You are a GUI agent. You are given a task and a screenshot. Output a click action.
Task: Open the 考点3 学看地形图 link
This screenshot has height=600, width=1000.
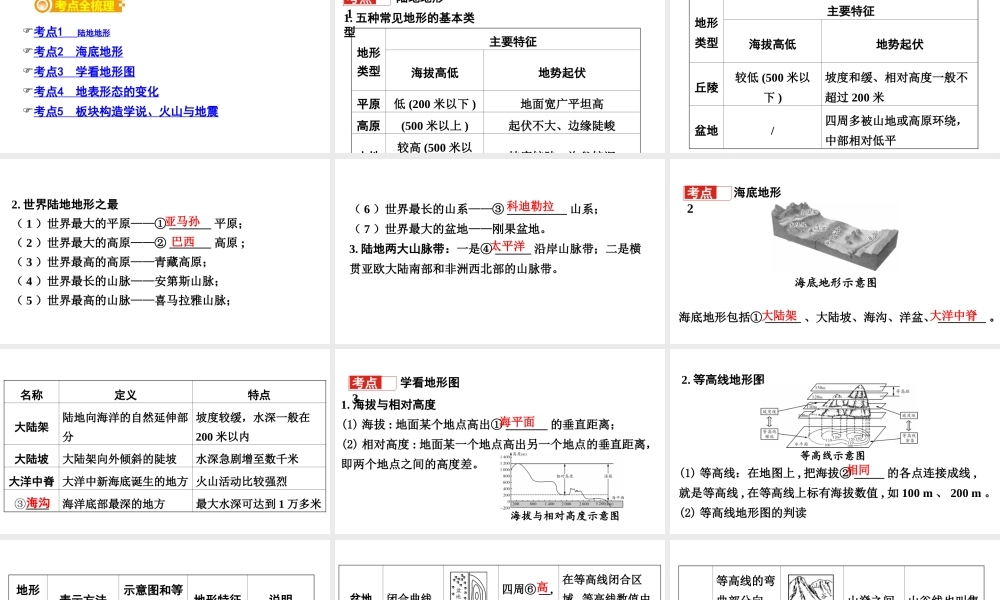point(84,71)
